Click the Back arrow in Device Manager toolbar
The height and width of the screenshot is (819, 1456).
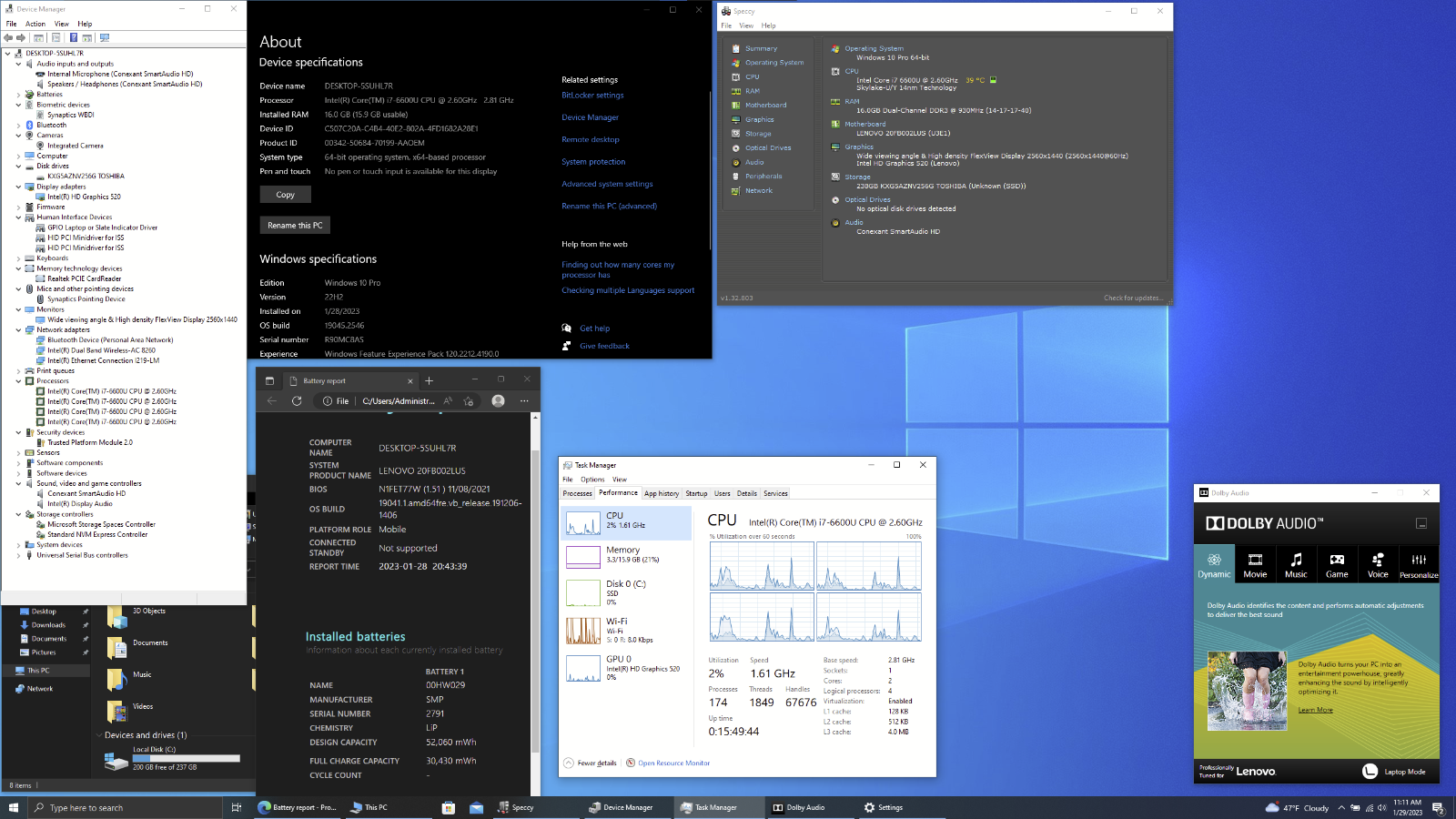8,37
